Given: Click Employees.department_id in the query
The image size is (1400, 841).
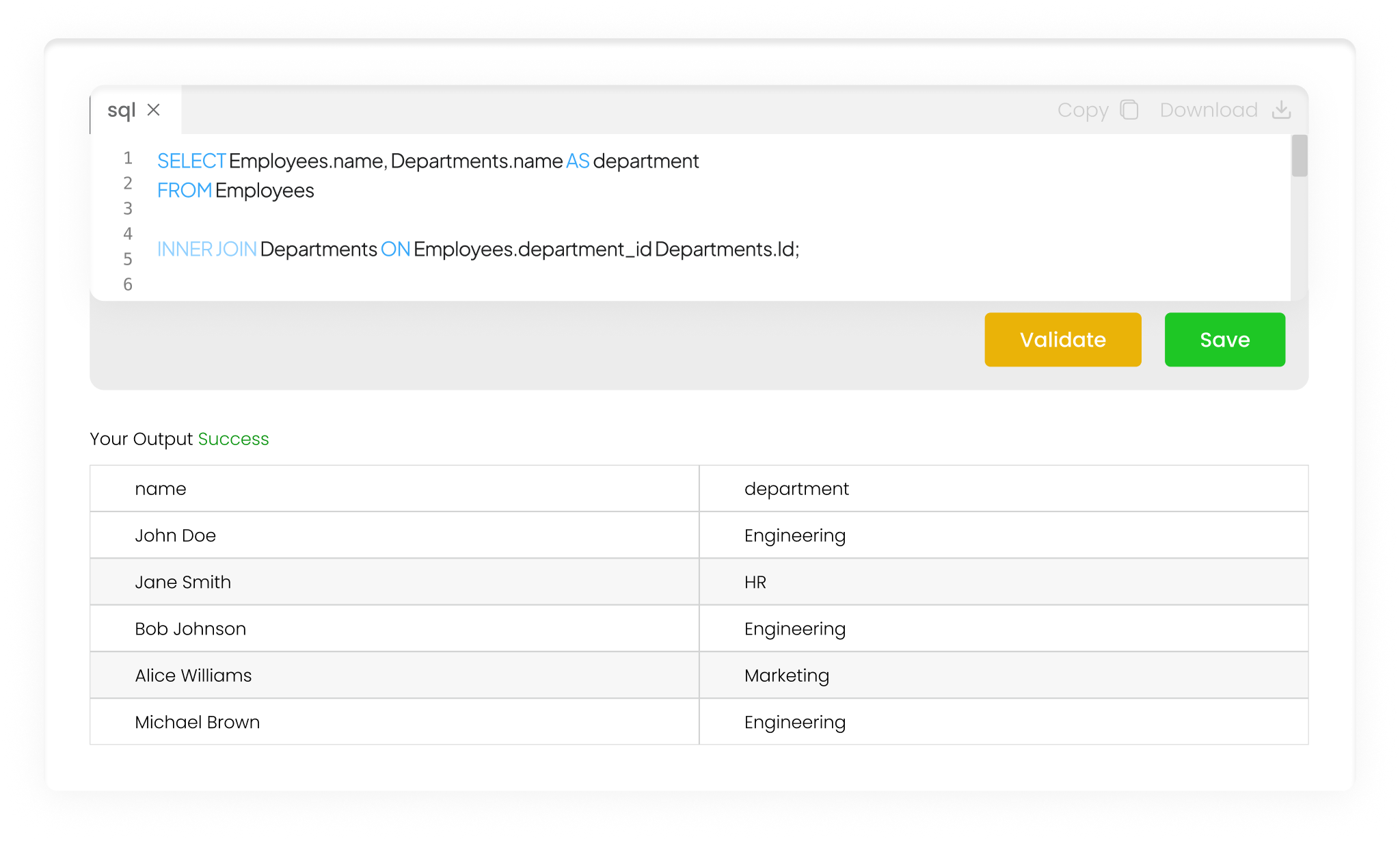Looking at the screenshot, I should [533, 249].
